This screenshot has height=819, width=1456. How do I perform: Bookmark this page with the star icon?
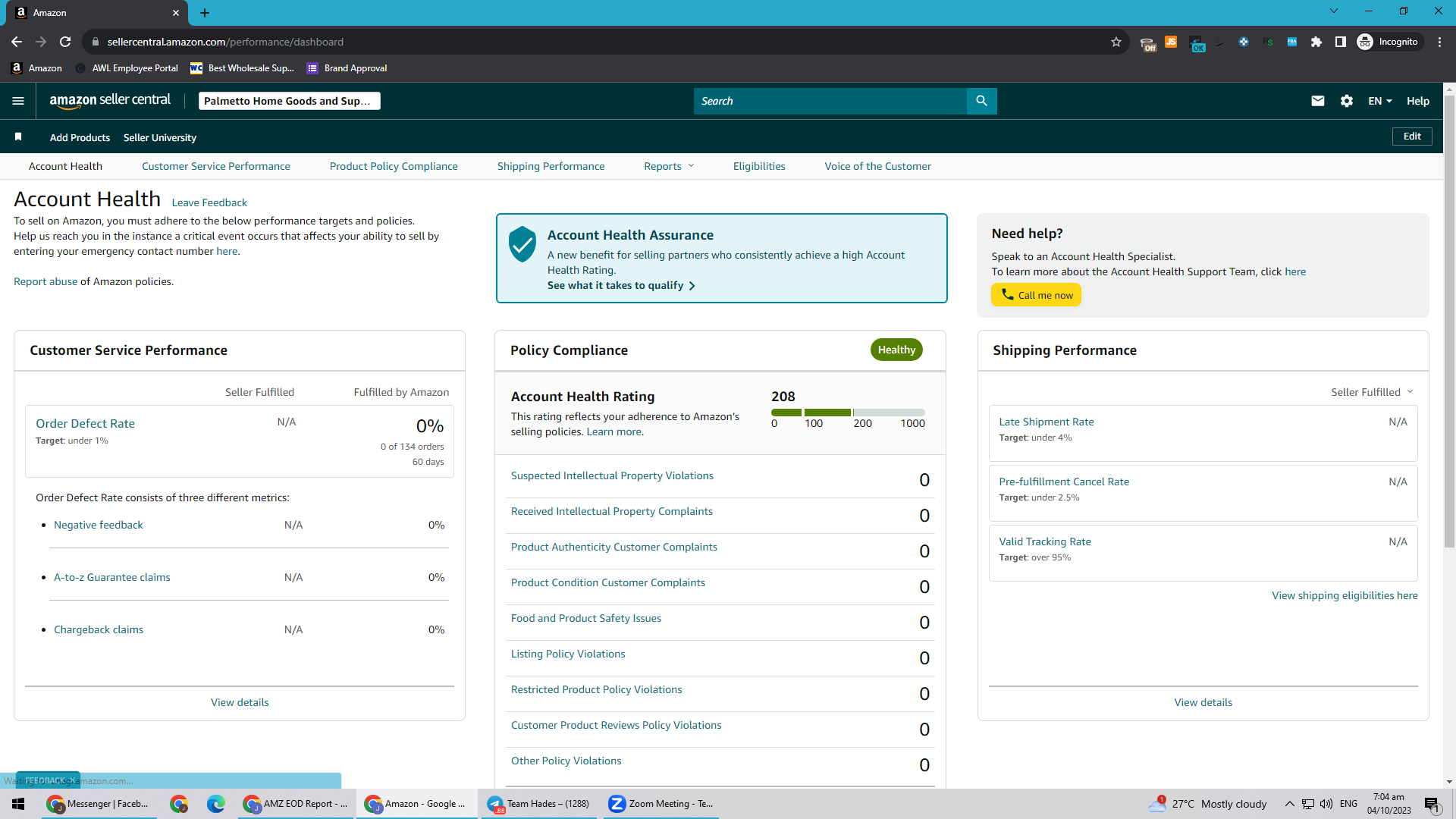pyautogui.click(x=1116, y=42)
